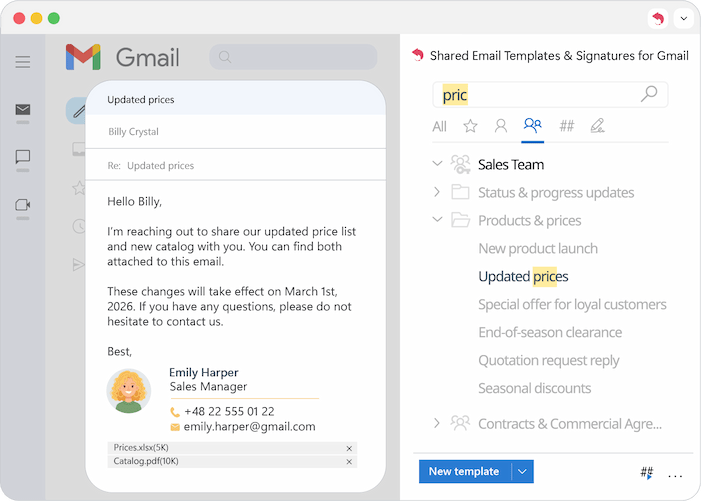Select the Quotation request reply template
This screenshot has height=501, width=701.
click(549, 361)
